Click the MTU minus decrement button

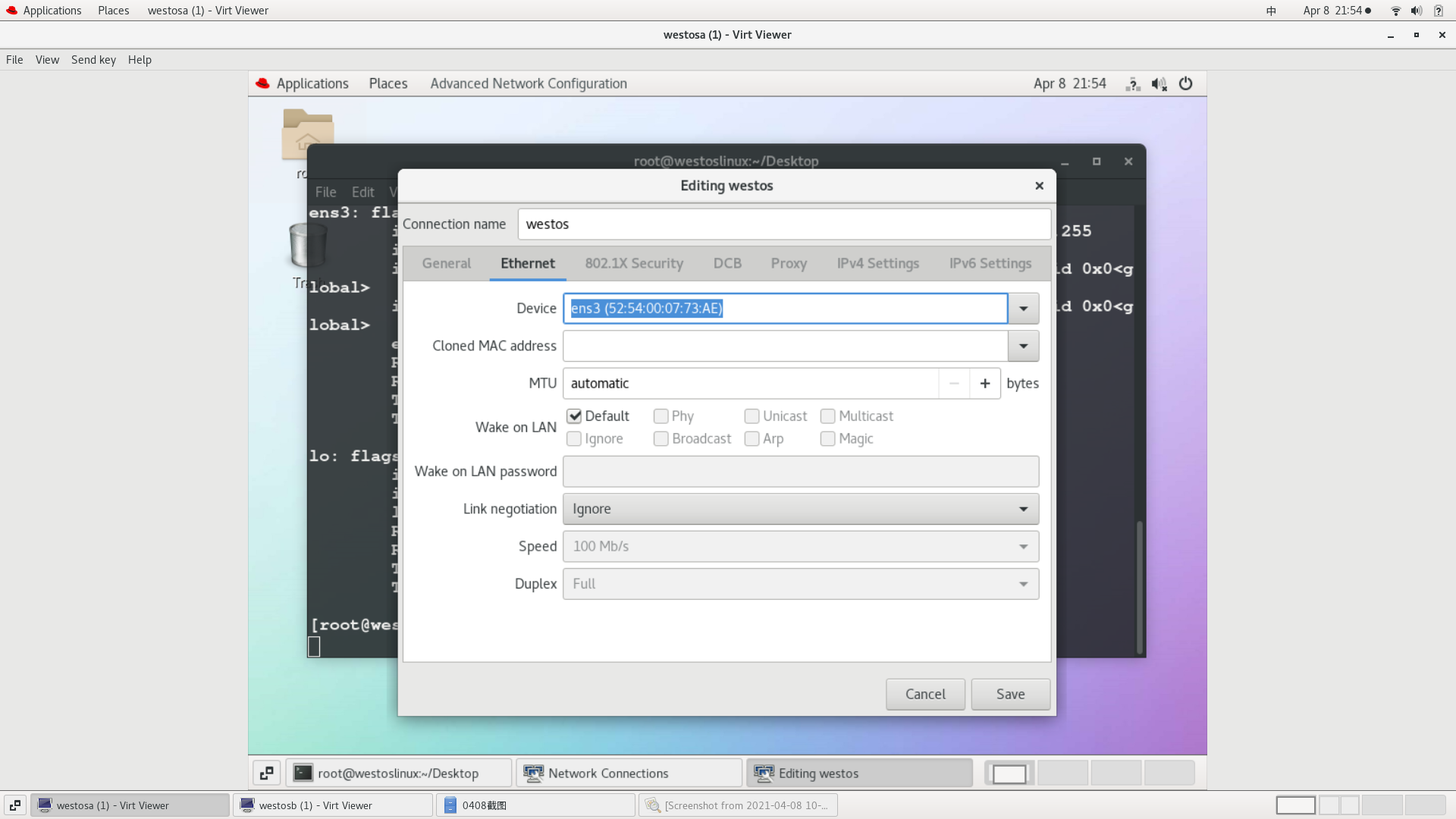click(955, 384)
